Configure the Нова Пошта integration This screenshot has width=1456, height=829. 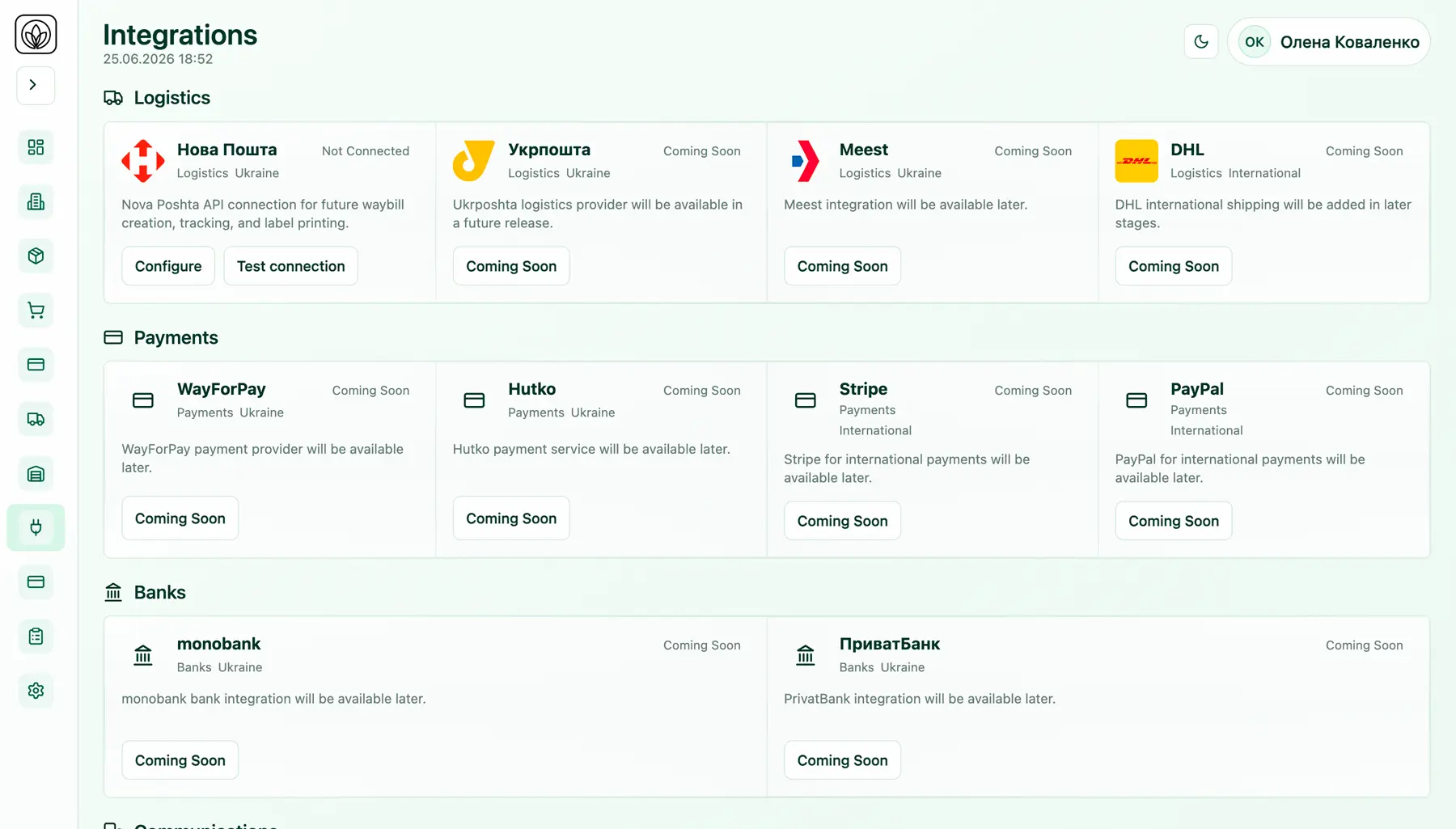(168, 266)
